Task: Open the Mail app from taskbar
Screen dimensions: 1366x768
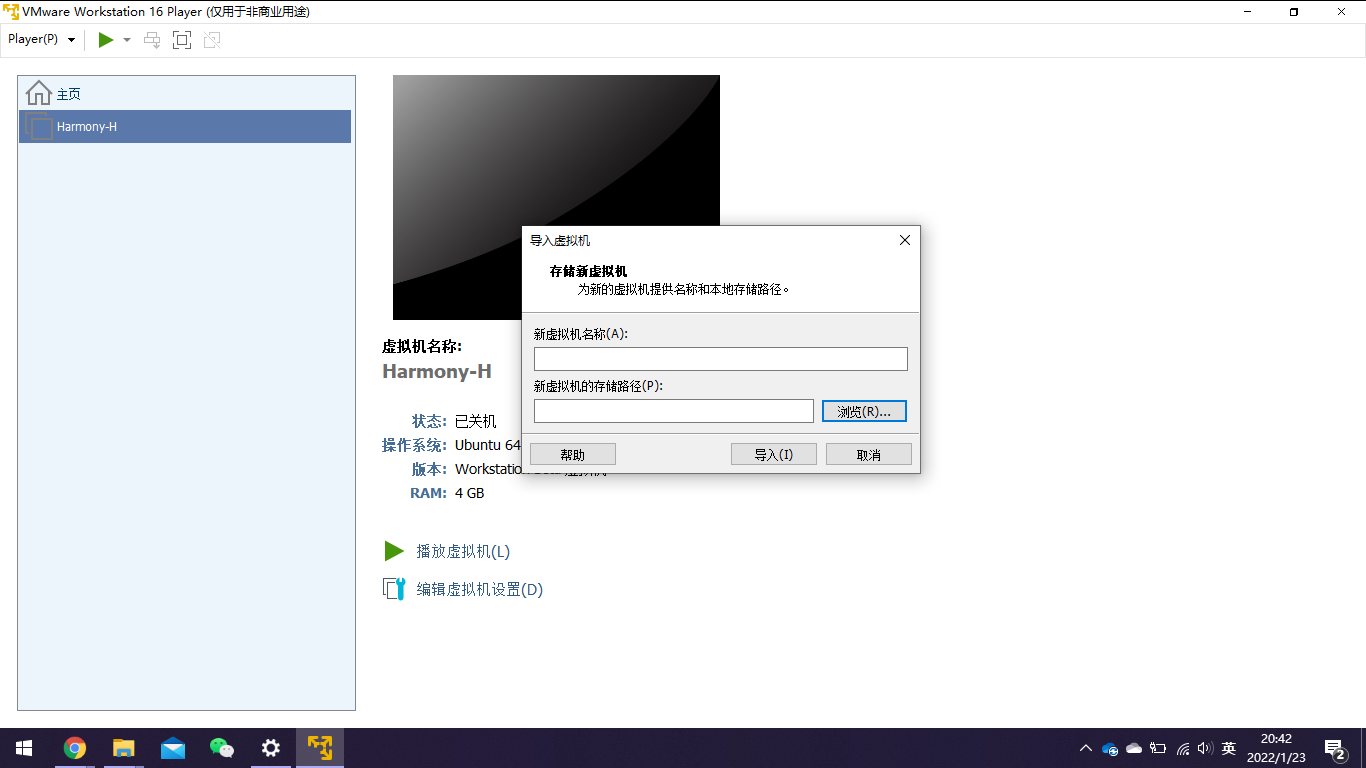Action: (x=173, y=748)
